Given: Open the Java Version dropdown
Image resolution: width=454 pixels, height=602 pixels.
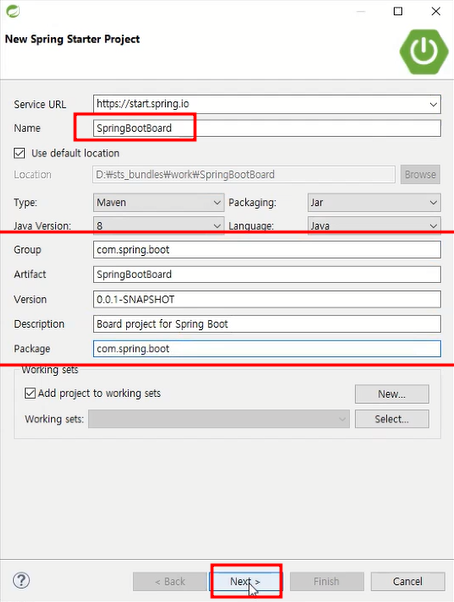Looking at the screenshot, I should [x=158, y=225].
